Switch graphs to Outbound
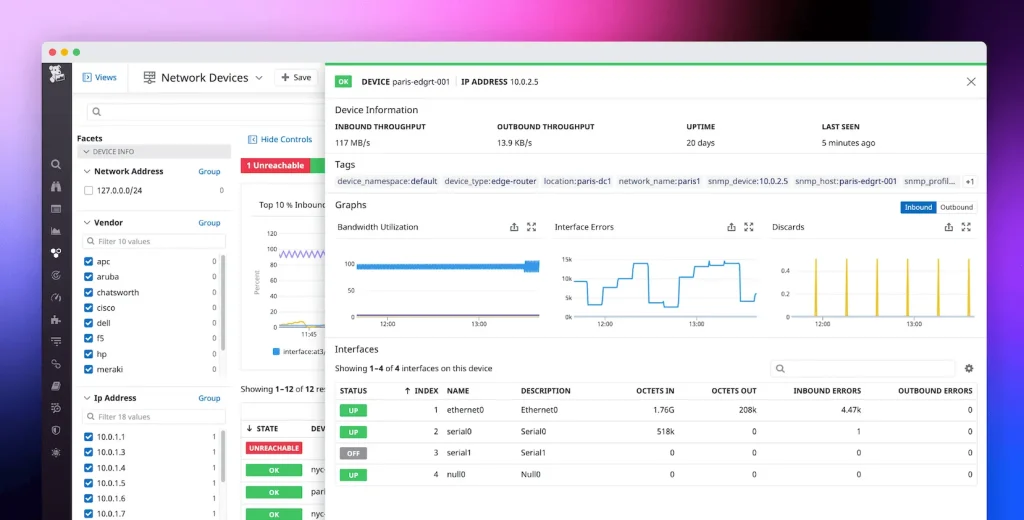The height and width of the screenshot is (520, 1024). (x=956, y=207)
